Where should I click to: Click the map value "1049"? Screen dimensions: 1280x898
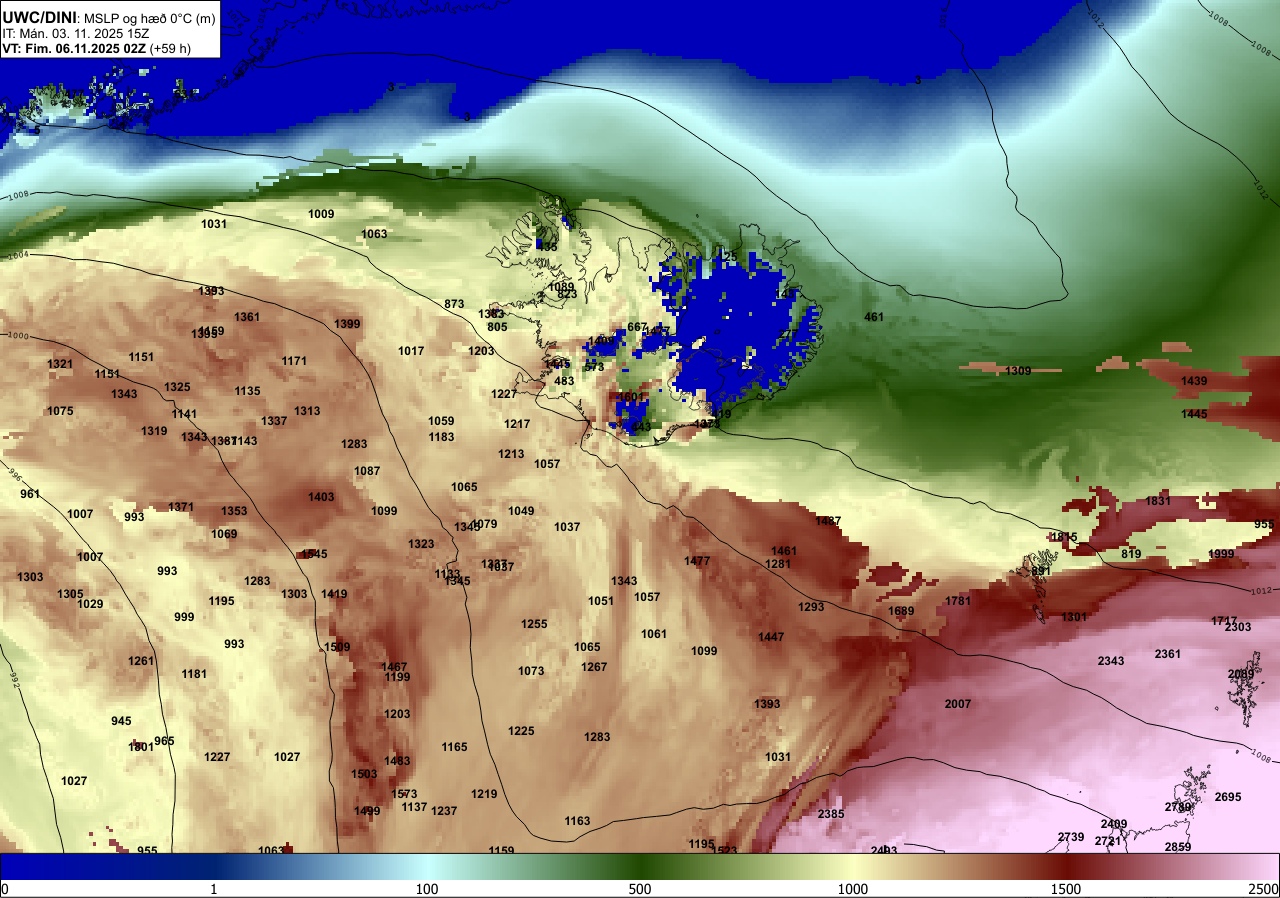click(521, 511)
